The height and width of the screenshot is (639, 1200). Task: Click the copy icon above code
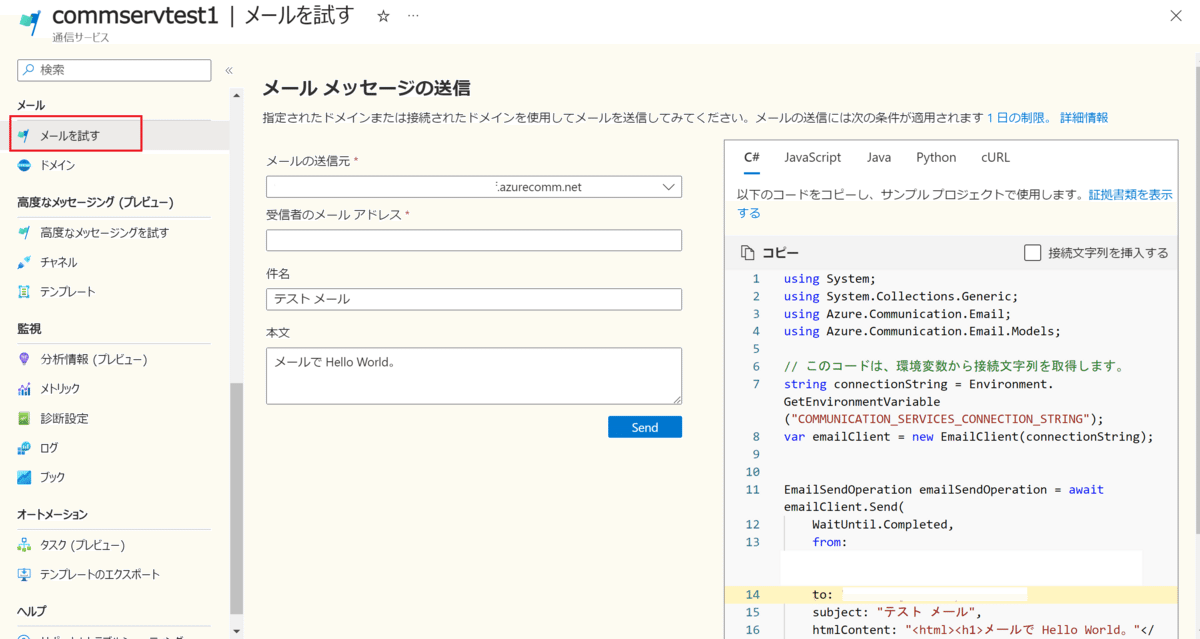[747, 253]
